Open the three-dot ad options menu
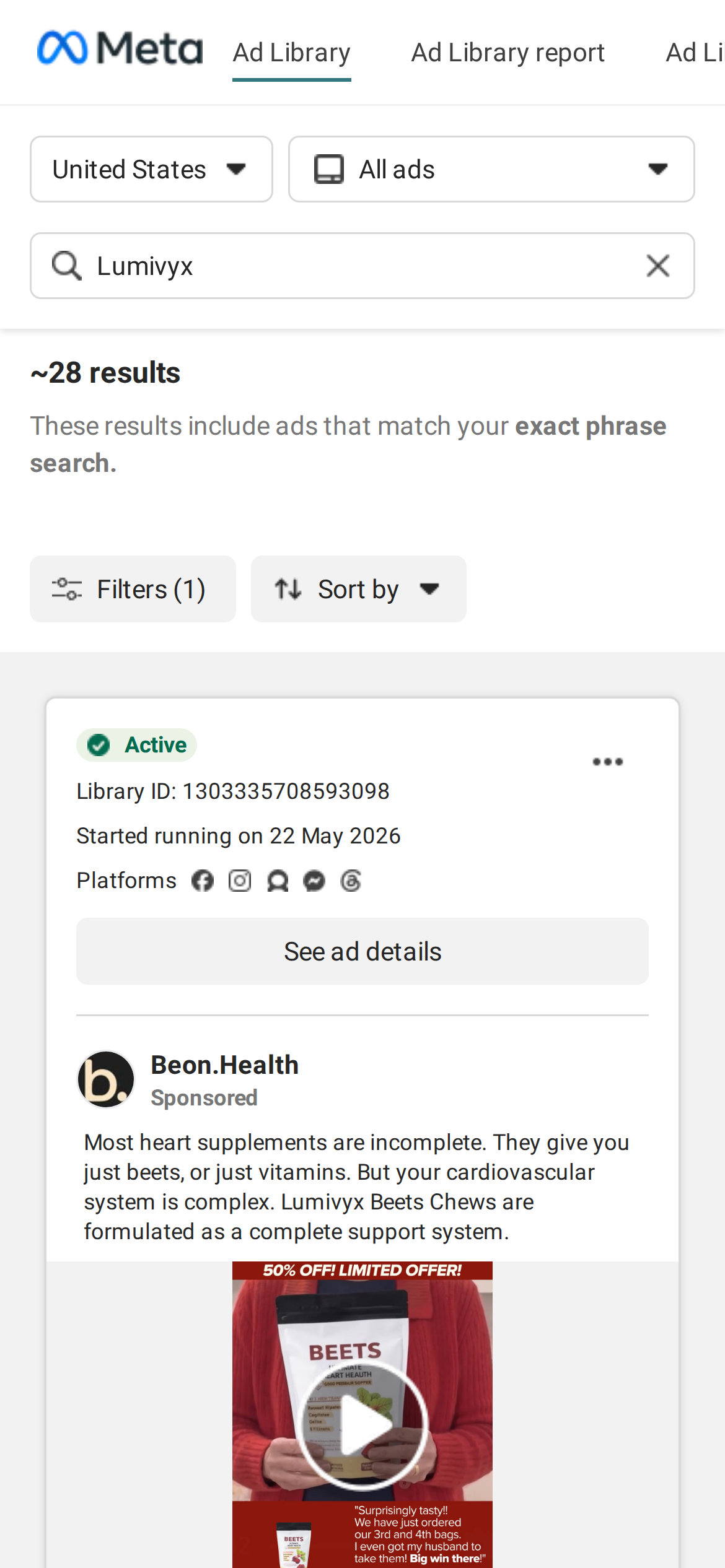The image size is (725, 1568). point(607,762)
